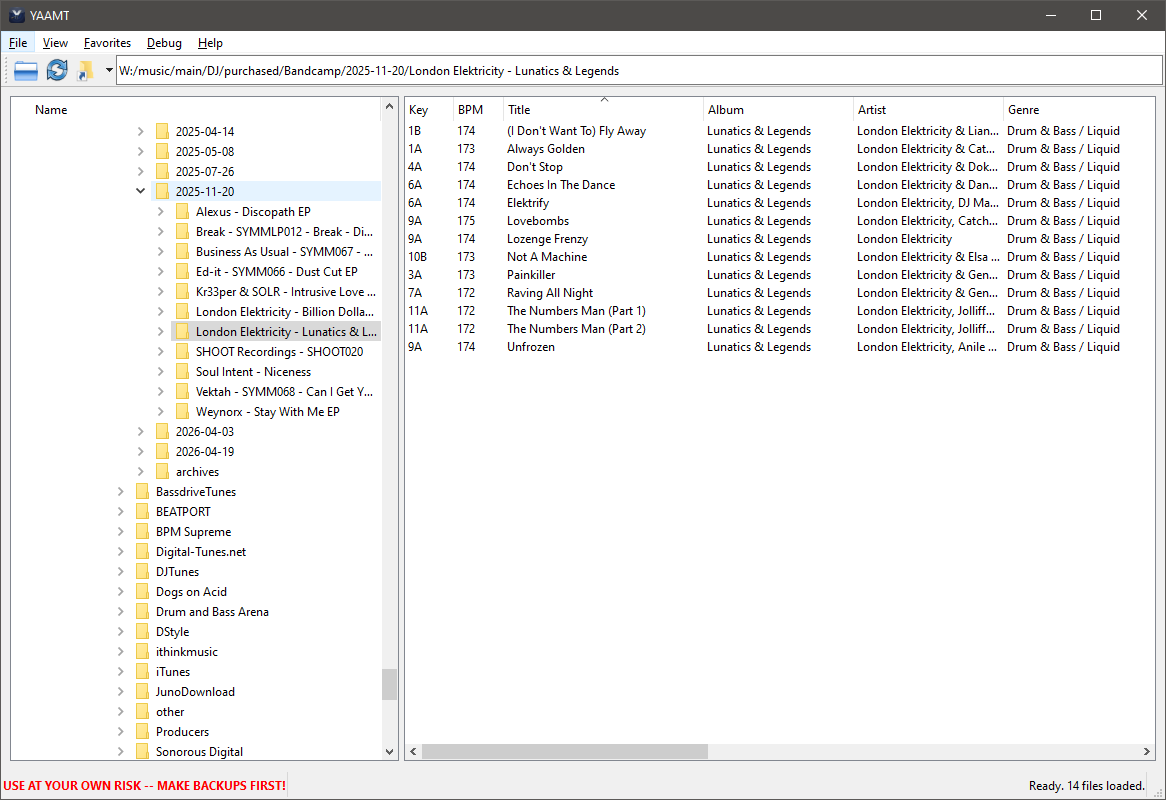Click the folder icon for other
This screenshot has height=800, width=1166.
[142, 712]
